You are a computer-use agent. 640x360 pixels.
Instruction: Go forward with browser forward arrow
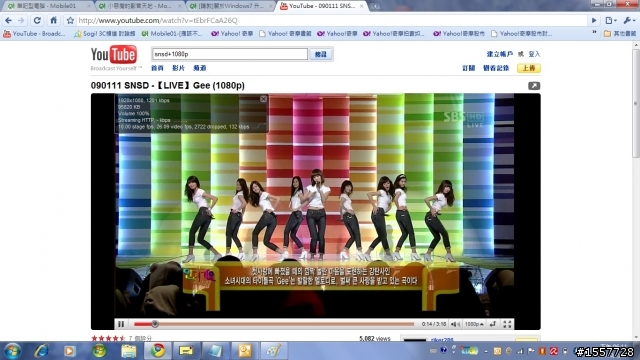click(x=21, y=20)
